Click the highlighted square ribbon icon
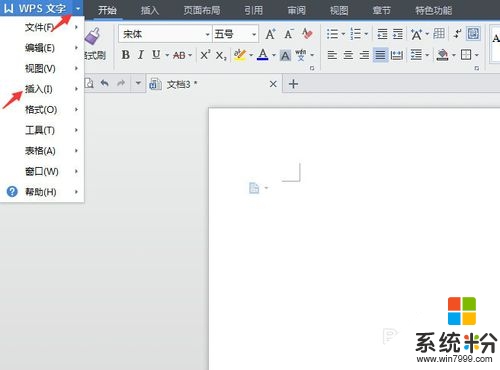The width and height of the screenshot is (500, 370). [473, 33]
